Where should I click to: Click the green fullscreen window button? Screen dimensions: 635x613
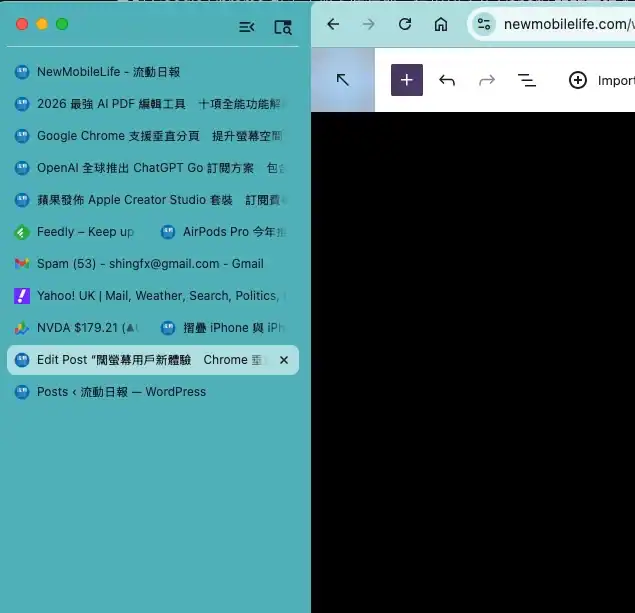(62, 24)
